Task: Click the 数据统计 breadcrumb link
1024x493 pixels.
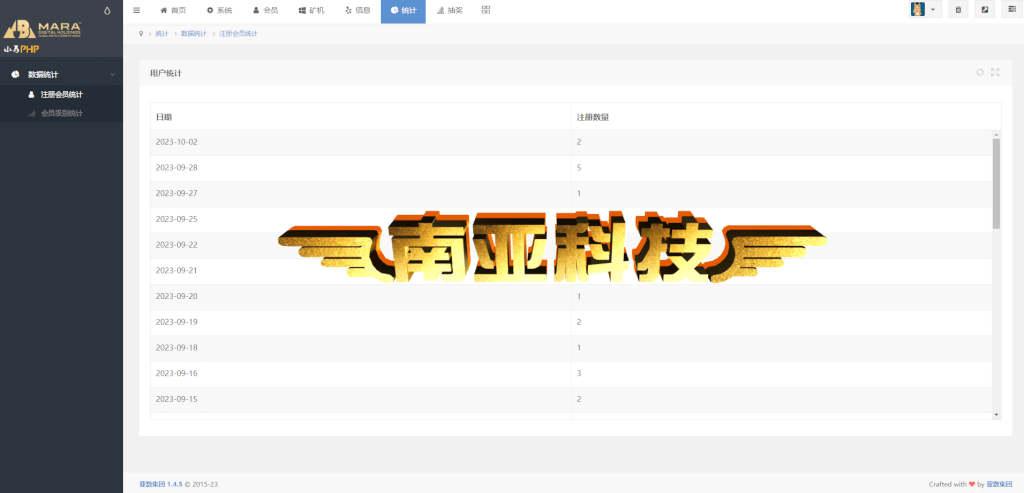Action: click(193, 33)
